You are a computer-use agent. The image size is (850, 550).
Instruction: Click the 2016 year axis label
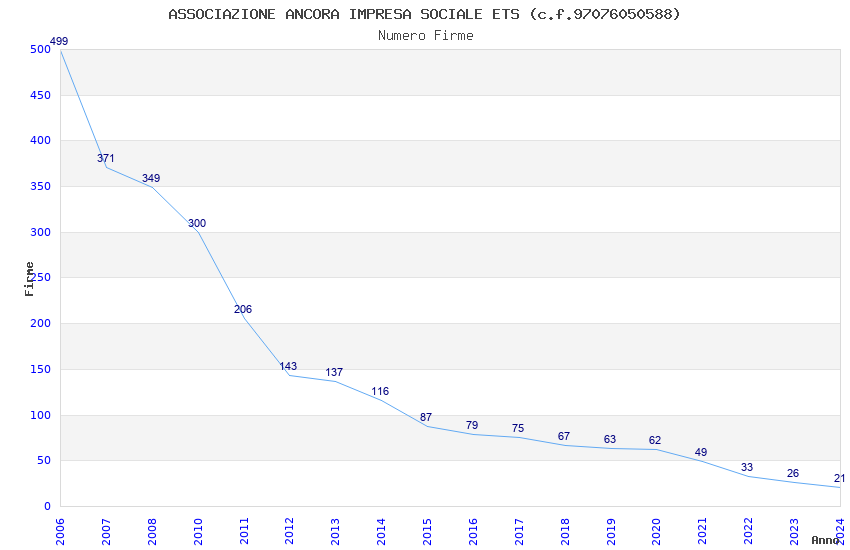pos(473,532)
